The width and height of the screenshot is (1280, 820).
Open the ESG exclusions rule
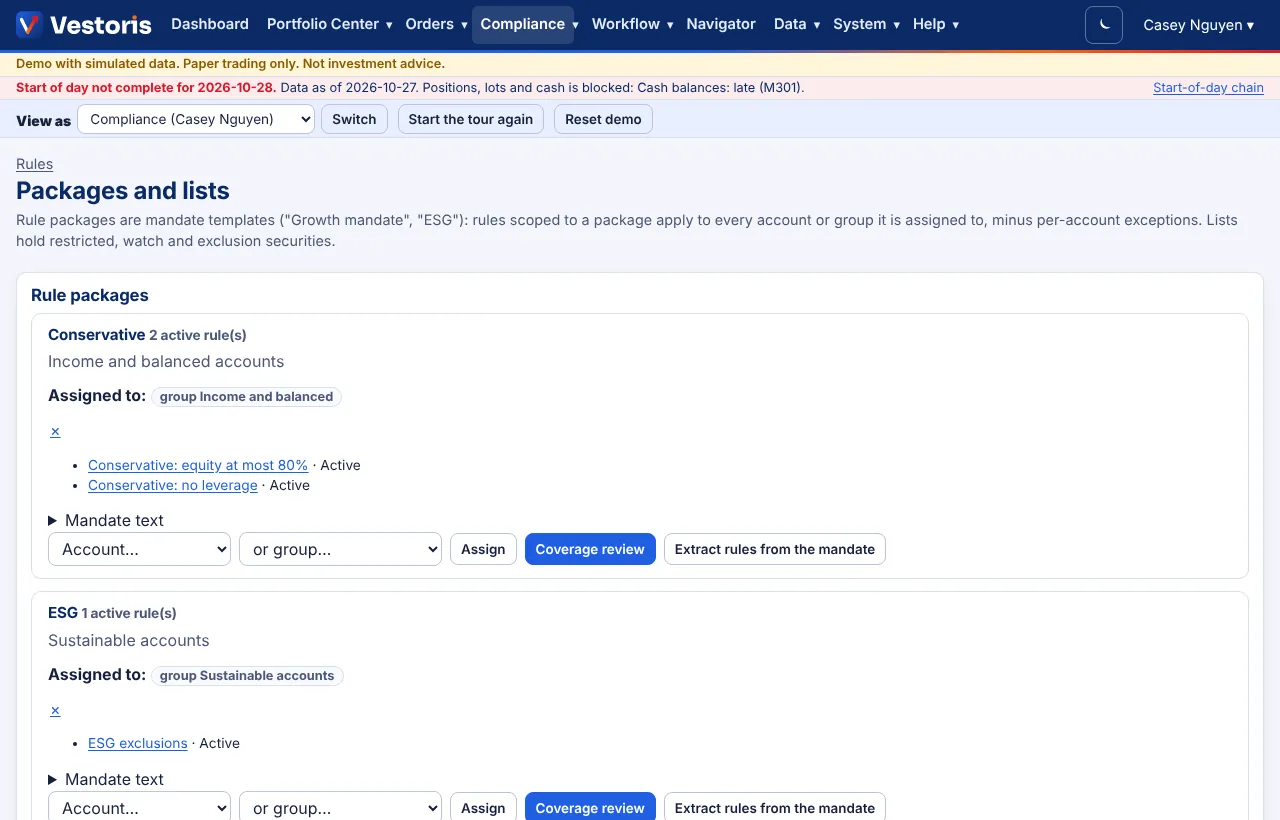(138, 743)
